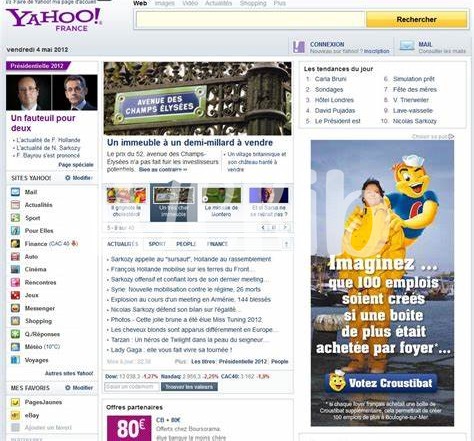This screenshot has width=474, height=441.
Task: Open the Cinéma icon in sidebar
Action: pyautogui.click(x=15, y=269)
